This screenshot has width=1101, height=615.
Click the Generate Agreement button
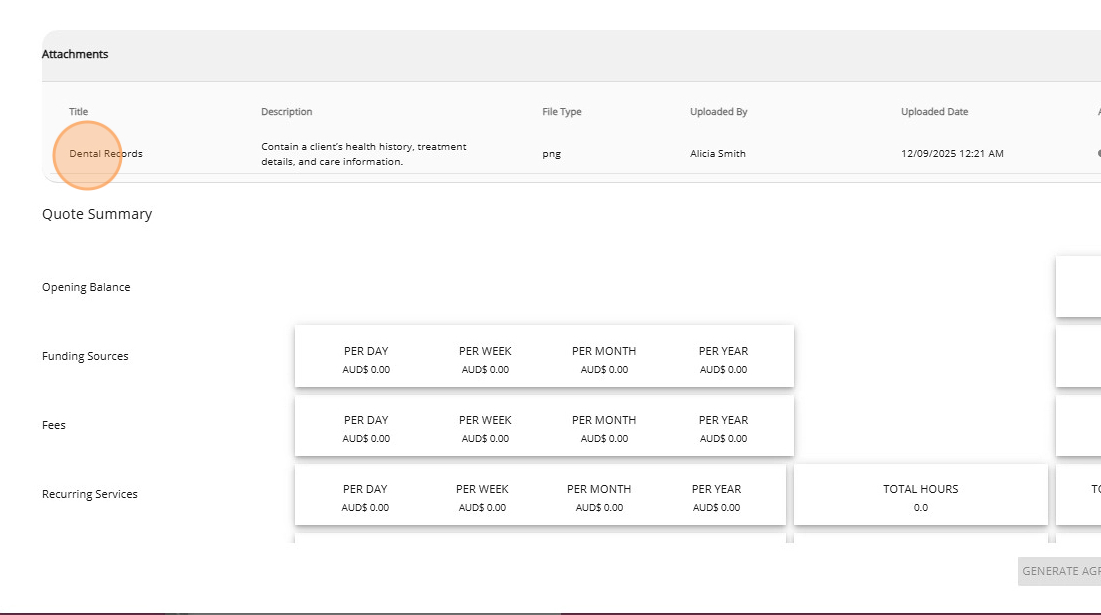tap(1060, 571)
